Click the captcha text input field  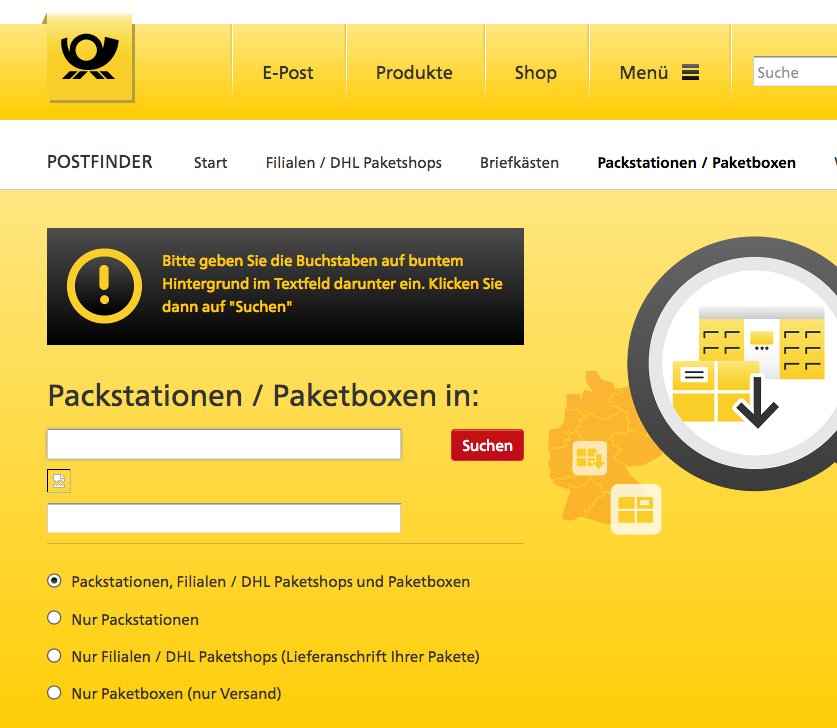point(224,518)
